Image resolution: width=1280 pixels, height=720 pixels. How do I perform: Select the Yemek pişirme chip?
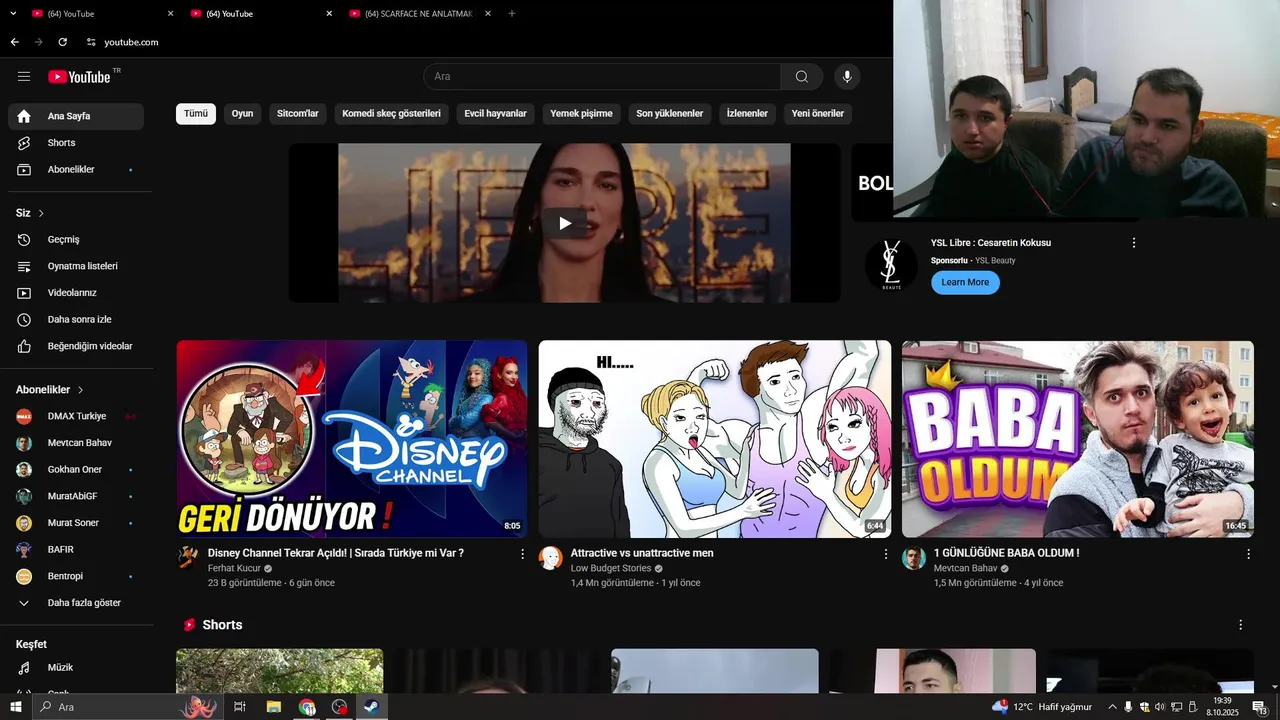pyautogui.click(x=581, y=114)
